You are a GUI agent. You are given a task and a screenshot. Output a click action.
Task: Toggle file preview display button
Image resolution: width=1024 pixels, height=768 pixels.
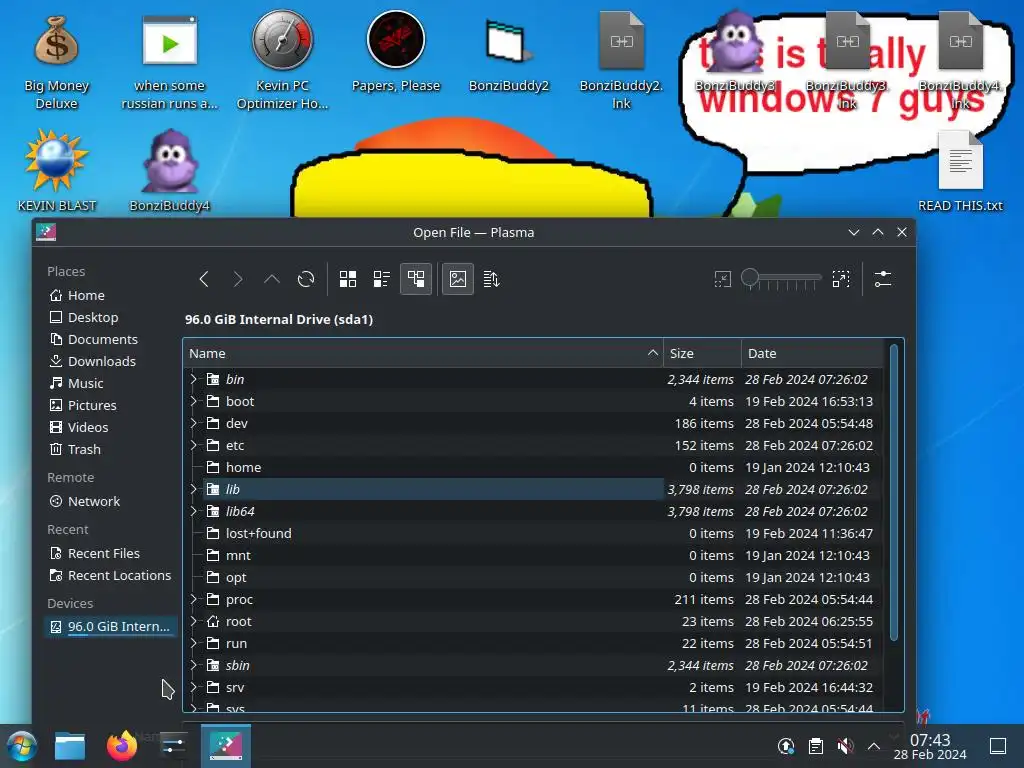[x=458, y=280]
